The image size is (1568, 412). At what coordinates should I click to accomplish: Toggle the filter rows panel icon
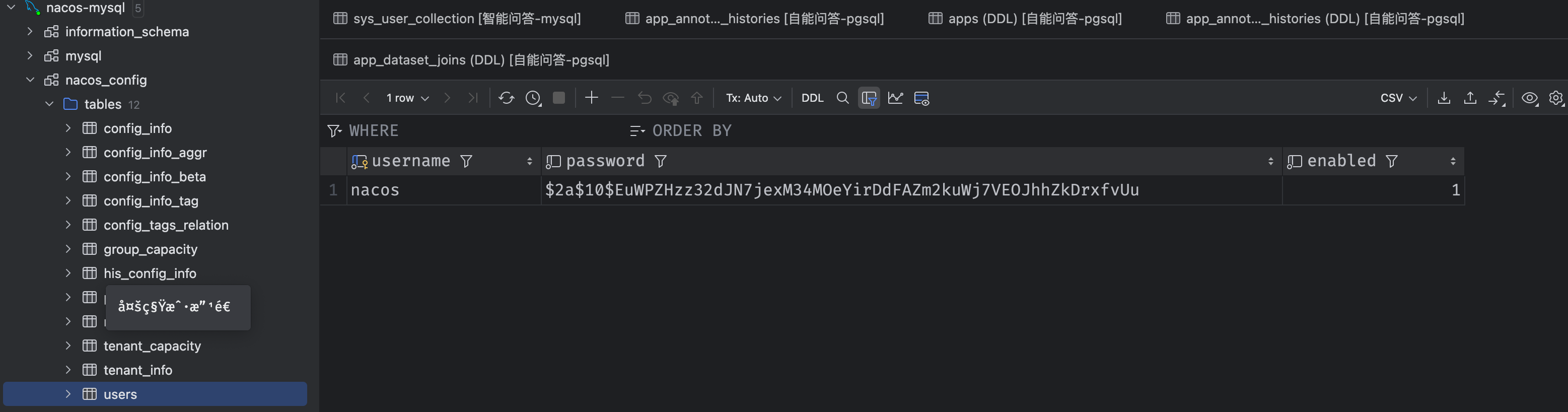coord(869,98)
